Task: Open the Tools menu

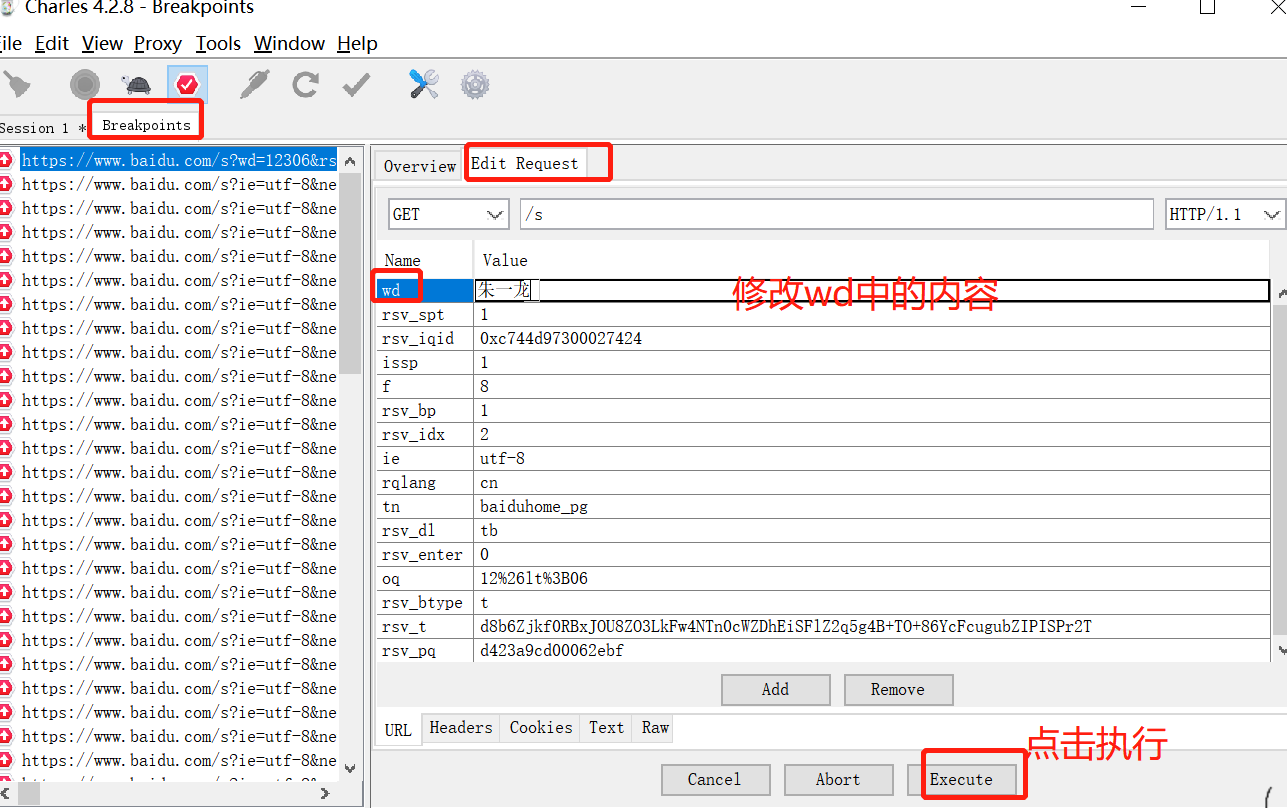Action: (x=218, y=43)
